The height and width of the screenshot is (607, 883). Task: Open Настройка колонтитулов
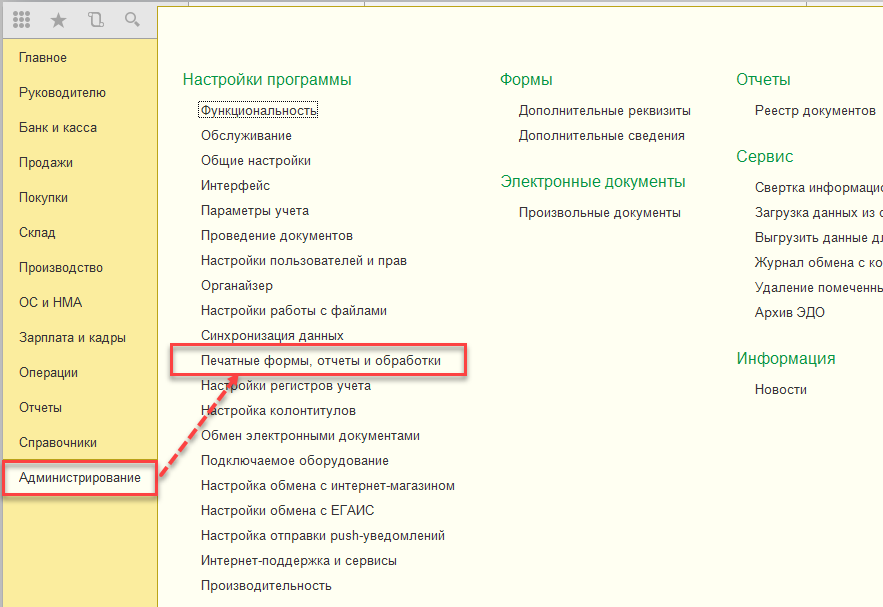(278, 410)
